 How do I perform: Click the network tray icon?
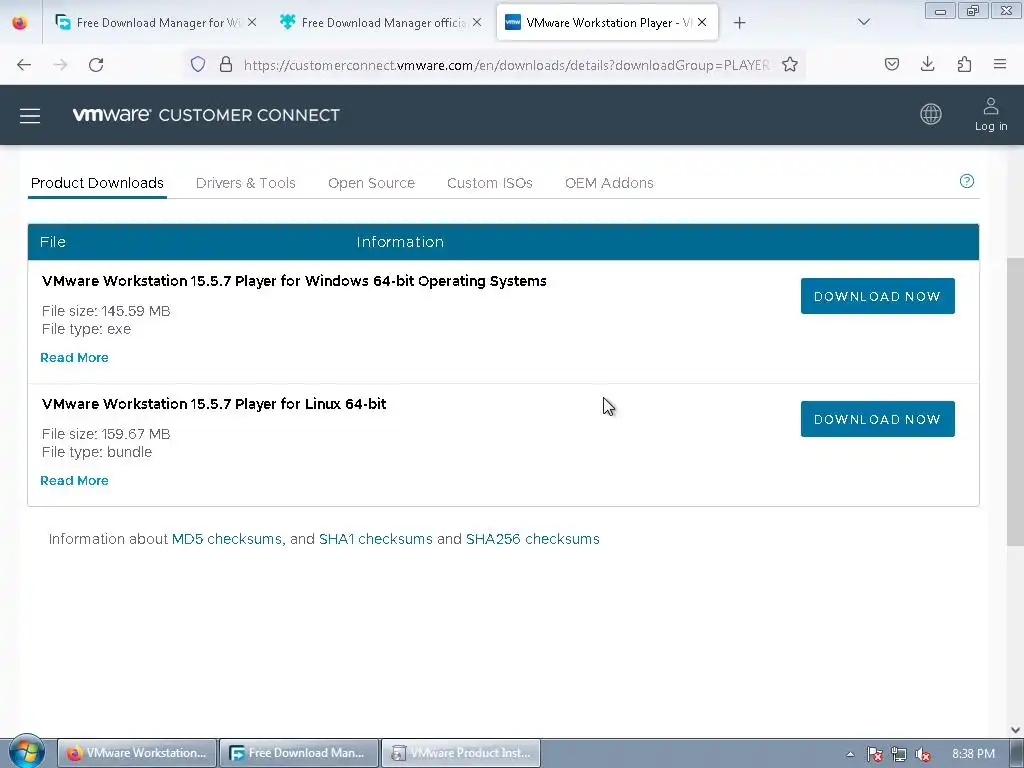tap(899, 754)
